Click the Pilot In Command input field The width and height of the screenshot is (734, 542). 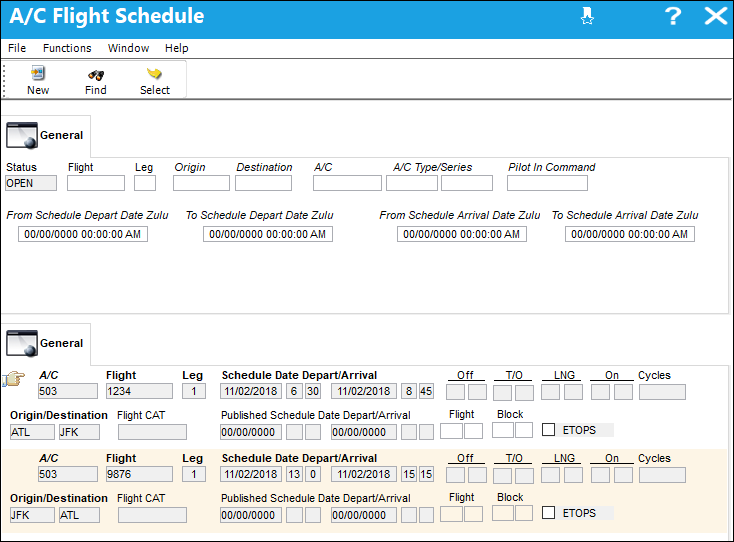tap(547, 183)
